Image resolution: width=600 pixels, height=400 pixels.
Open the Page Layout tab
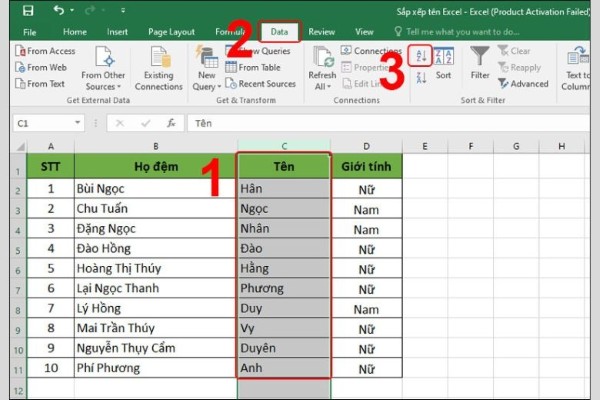pyautogui.click(x=171, y=31)
